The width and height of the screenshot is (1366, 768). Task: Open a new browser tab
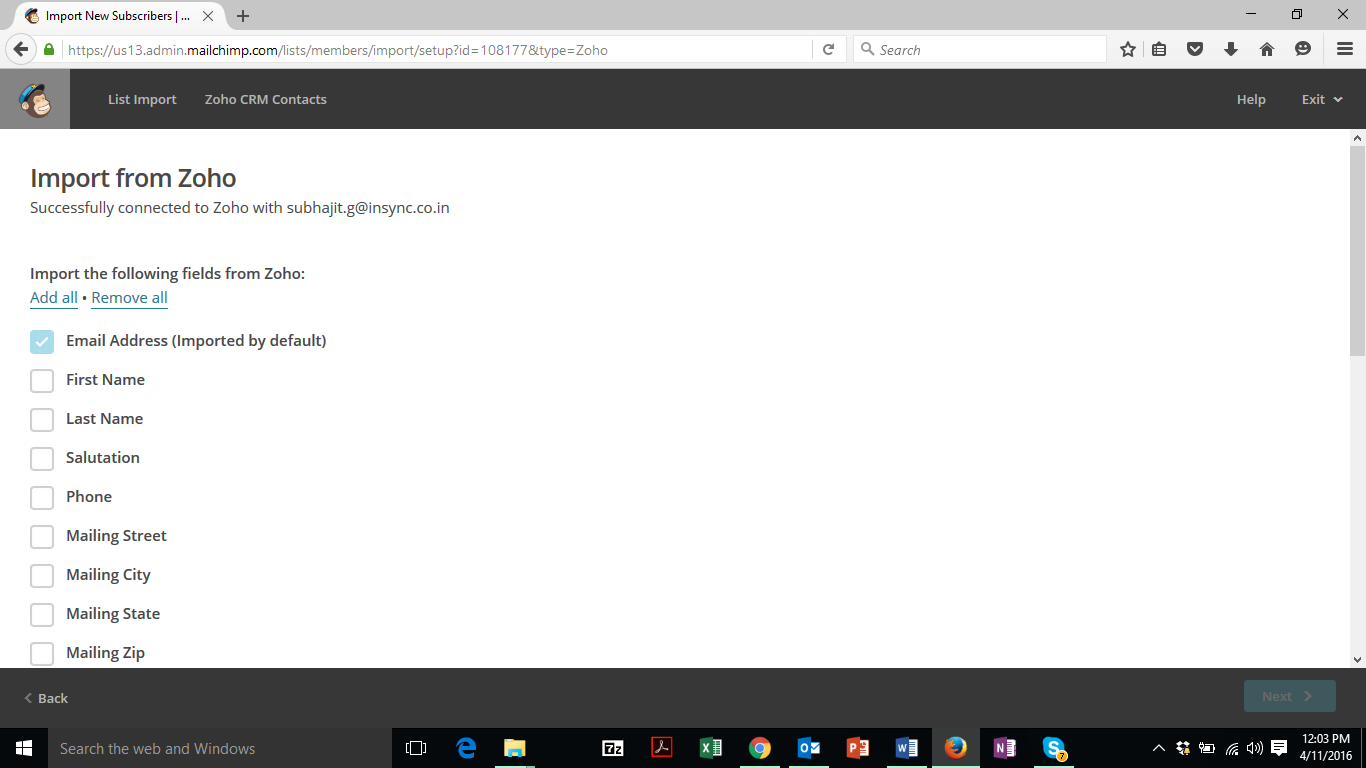click(243, 16)
